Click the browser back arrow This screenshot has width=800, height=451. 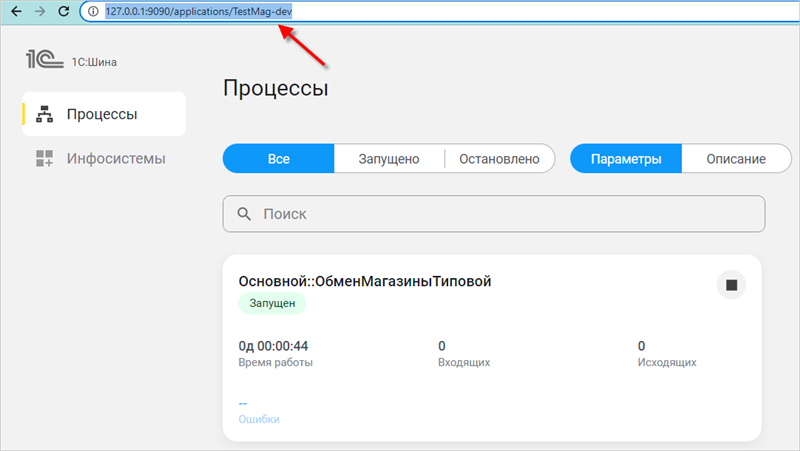coord(16,12)
